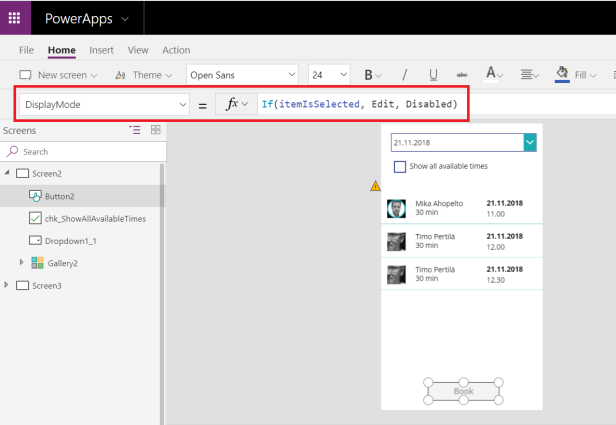This screenshot has width=616, height=425.
Task: Click the Book button on canvas
Action: (x=464, y=391)
